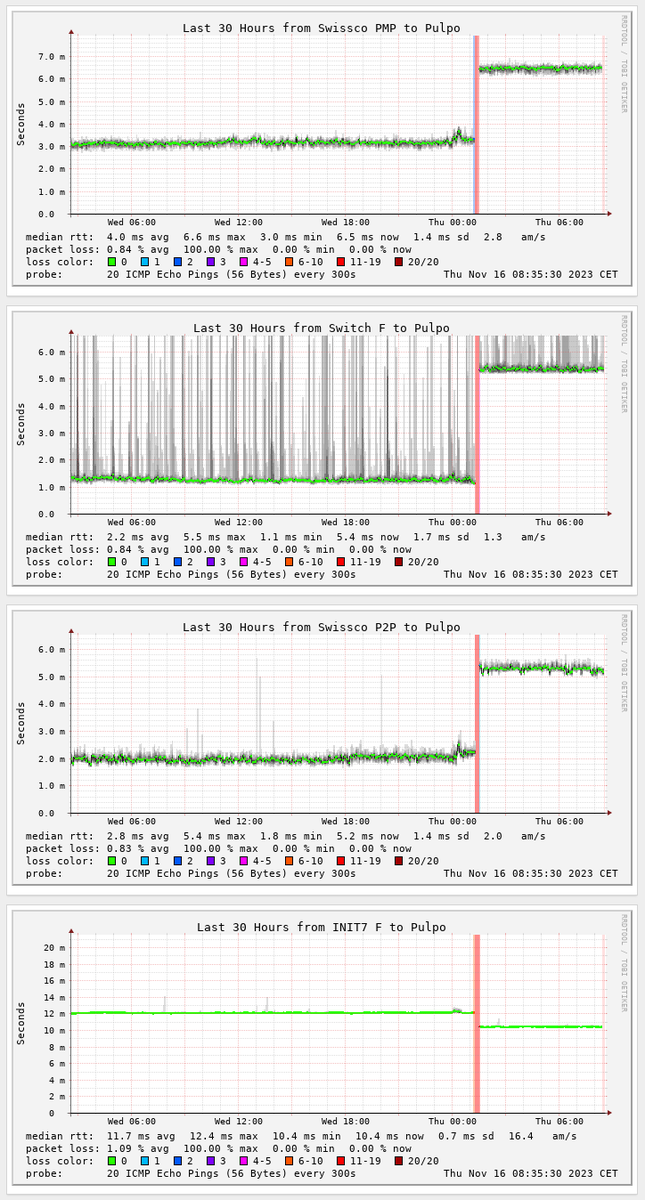645x1200 pixels.
Task: Click magenta 4-5 loss swatch in Switch F legend
Action: (x=244, y=562)
